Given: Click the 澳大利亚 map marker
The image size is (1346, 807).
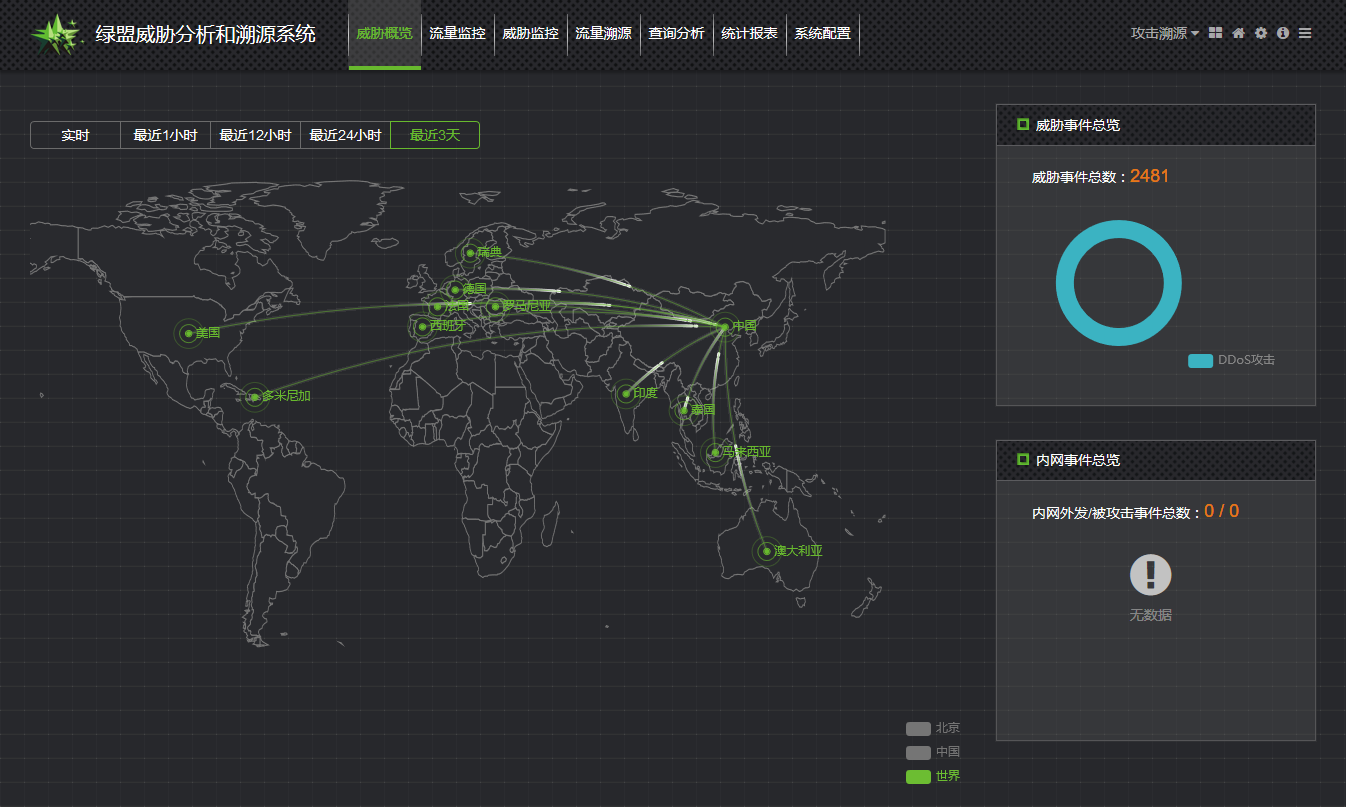Looking at the screenshot, I should click(x=767, y=551).
